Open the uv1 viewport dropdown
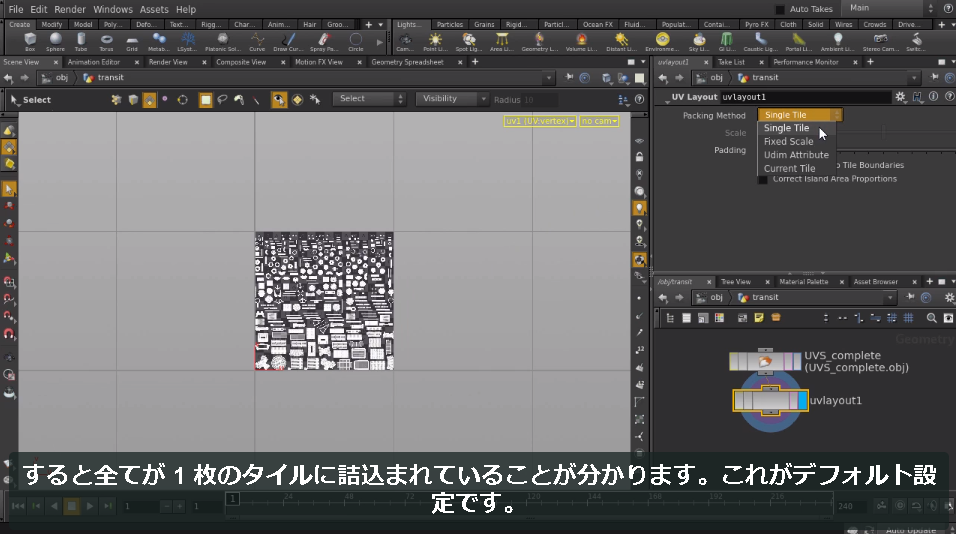The height and width of the screenshot is (534, 956). [540, 121]
